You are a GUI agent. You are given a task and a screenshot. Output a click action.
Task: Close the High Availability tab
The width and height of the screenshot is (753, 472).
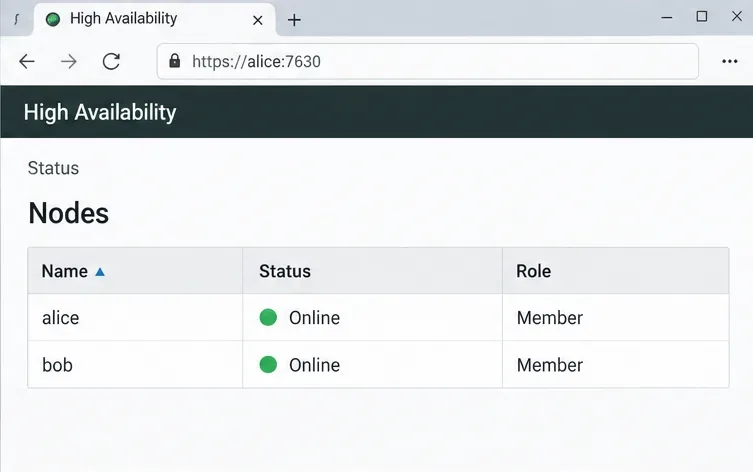point(258,20)
